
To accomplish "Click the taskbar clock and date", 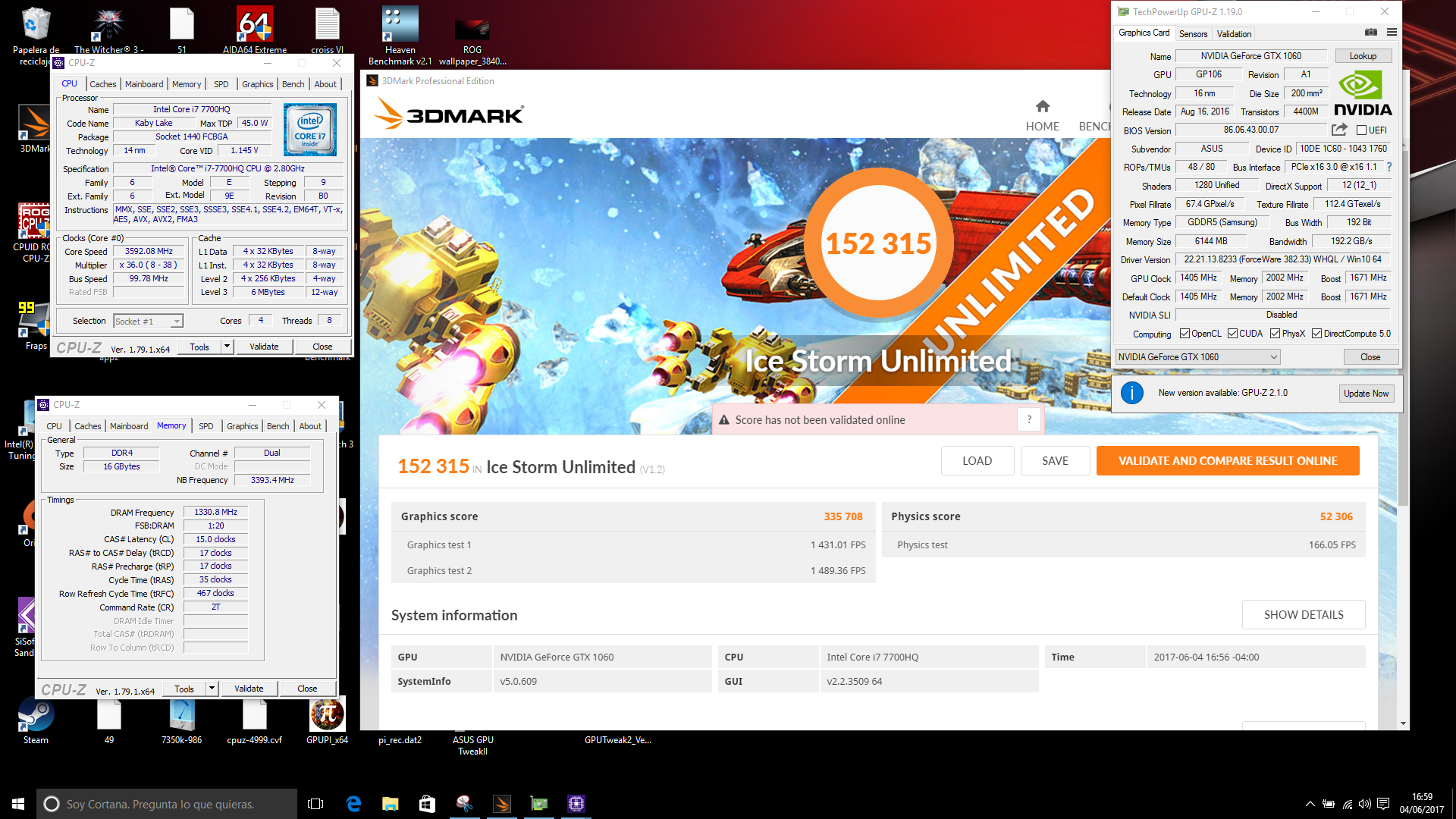I will 1422,804.
